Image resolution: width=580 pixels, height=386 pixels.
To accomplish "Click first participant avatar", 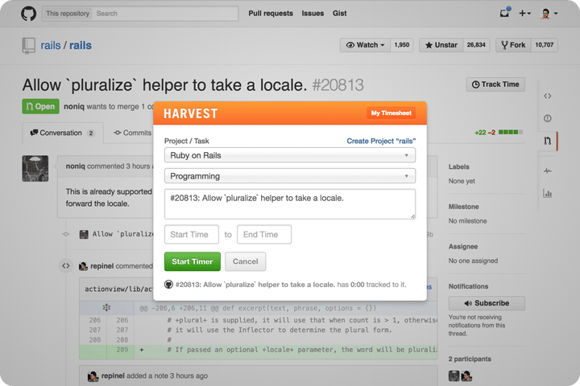I will 454,376.
